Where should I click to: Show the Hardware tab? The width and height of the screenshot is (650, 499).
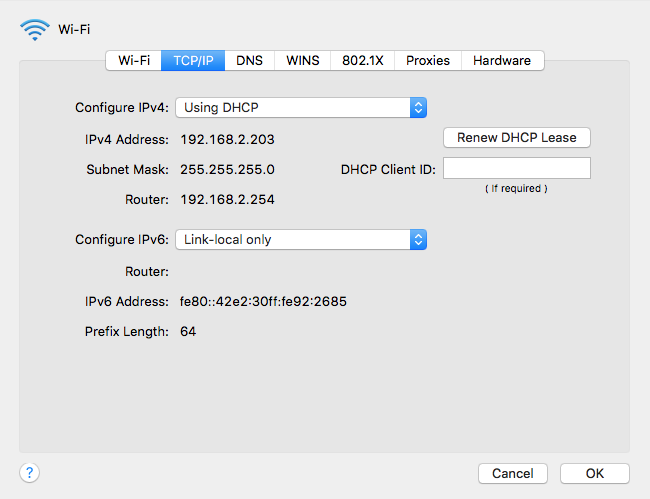pos(502,61)
